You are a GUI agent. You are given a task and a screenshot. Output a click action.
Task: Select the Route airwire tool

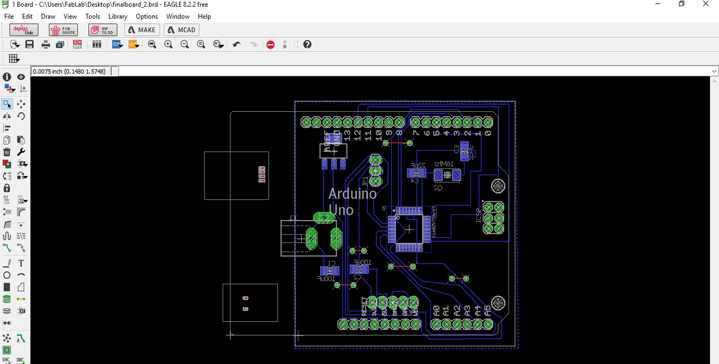pyautogui.click(x=7, y=248)
